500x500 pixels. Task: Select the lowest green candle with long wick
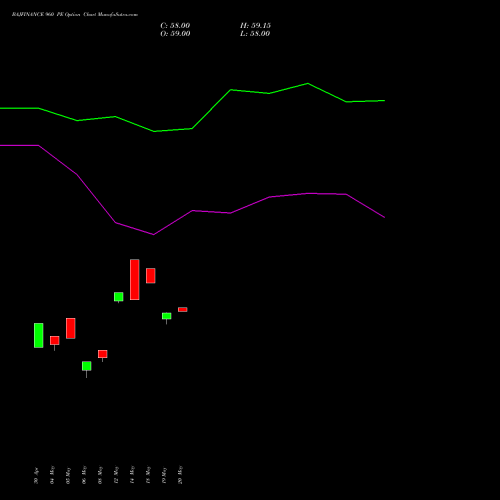coord(87,366)
